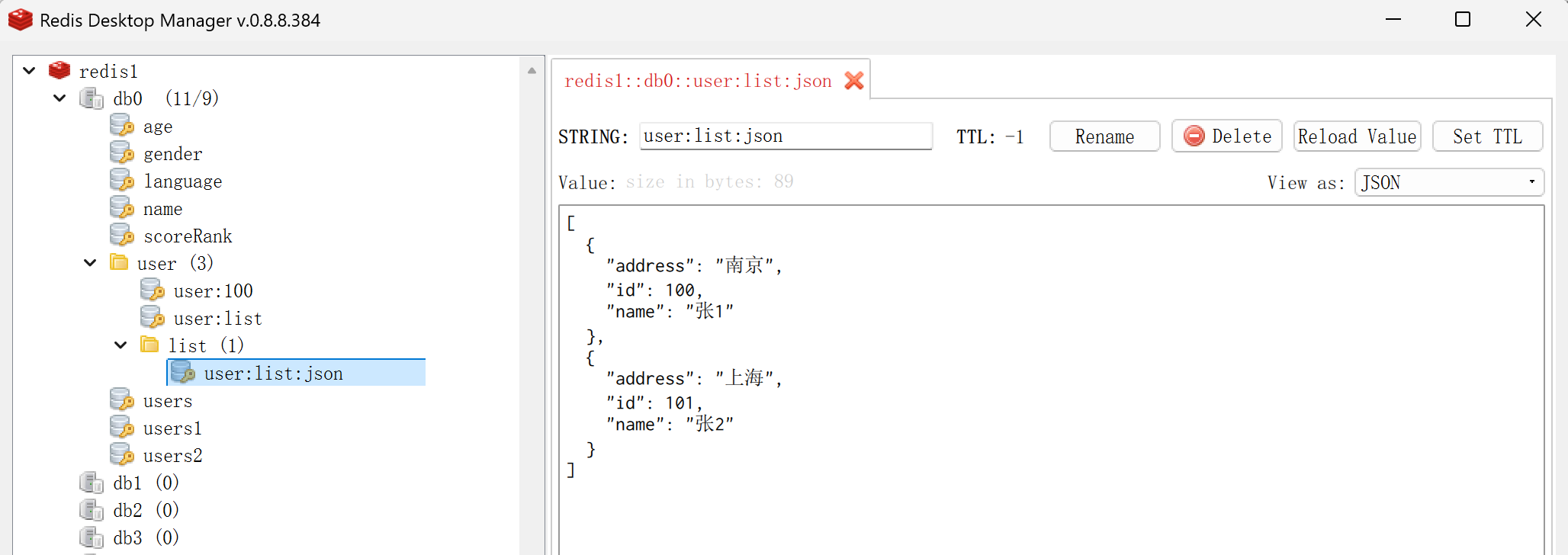Click the Redis Desktop Manager title icon
This screenshot has width=1568, height=555.
pos(21,20)
